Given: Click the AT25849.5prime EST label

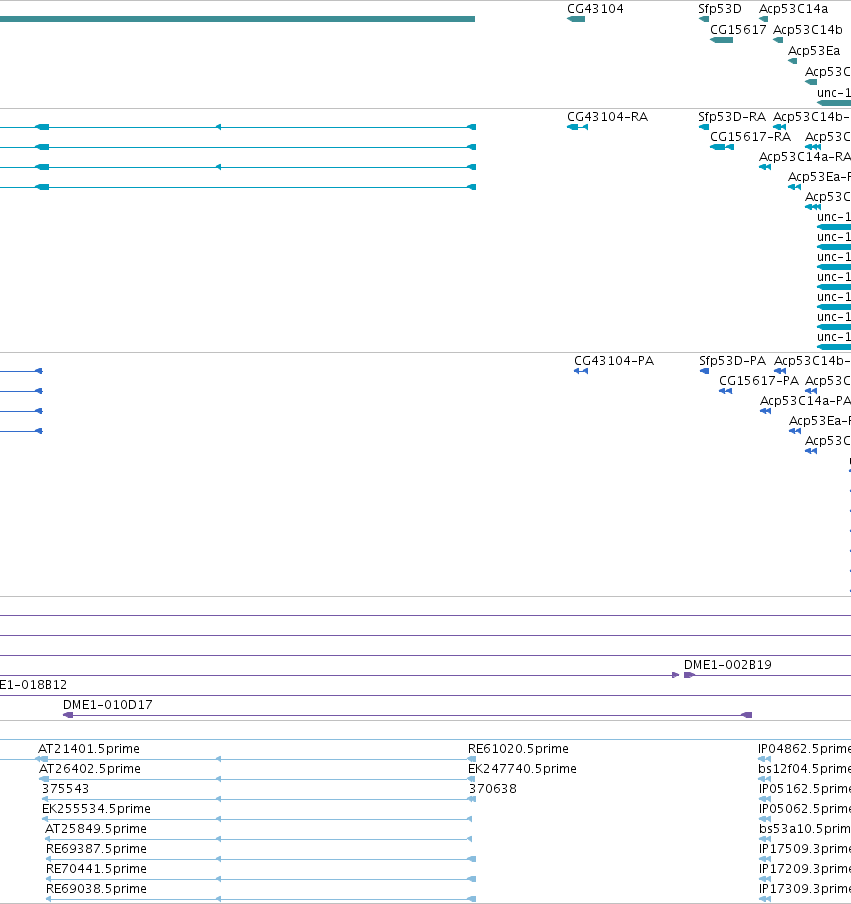Looking at the screenshot, I should coord(96,829).
